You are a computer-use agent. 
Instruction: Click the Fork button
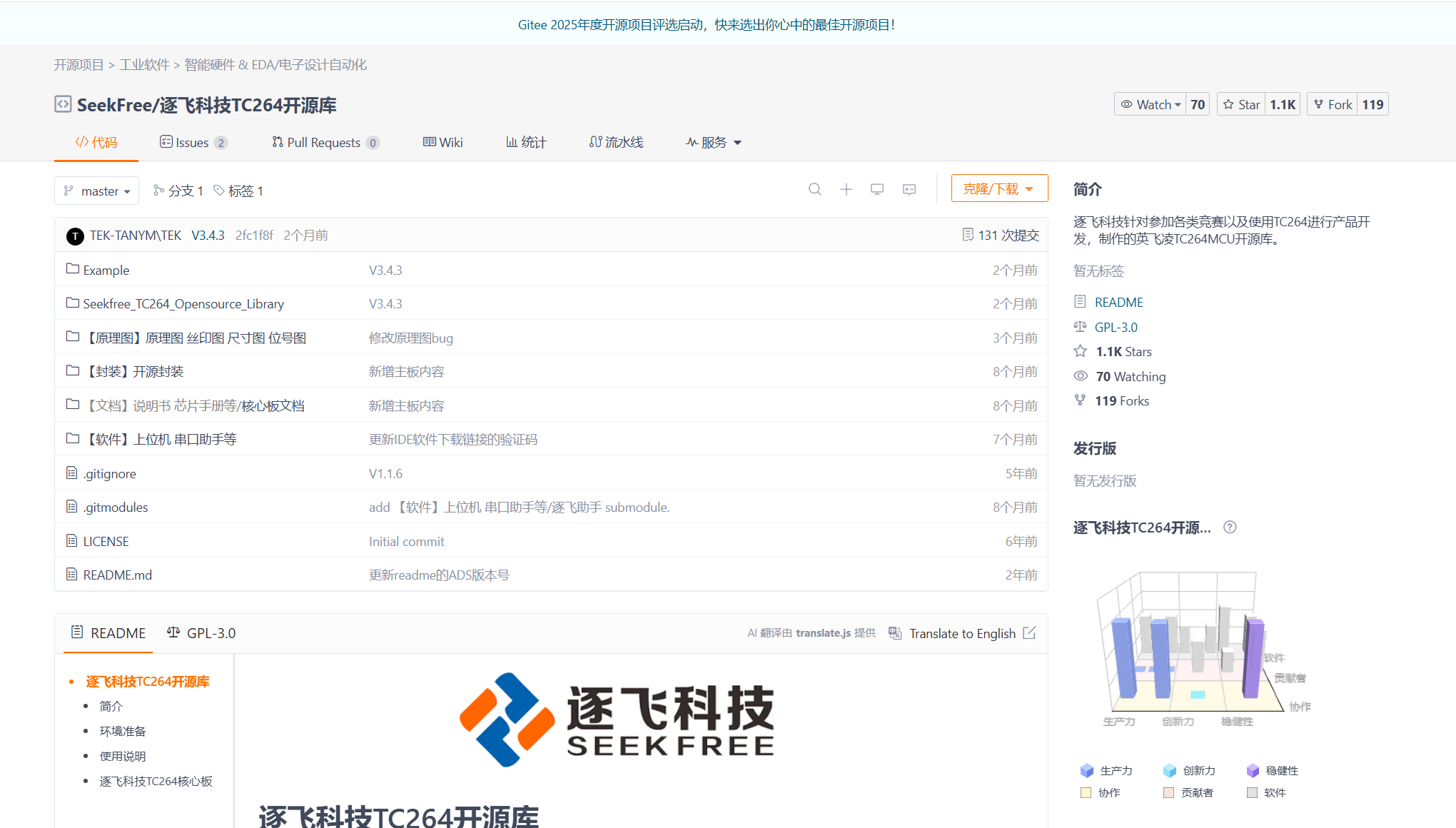tap(1333, 104)
